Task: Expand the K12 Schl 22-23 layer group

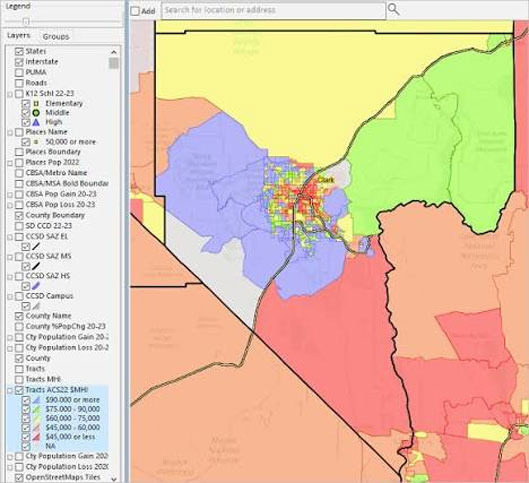Action: pos(10,94)
